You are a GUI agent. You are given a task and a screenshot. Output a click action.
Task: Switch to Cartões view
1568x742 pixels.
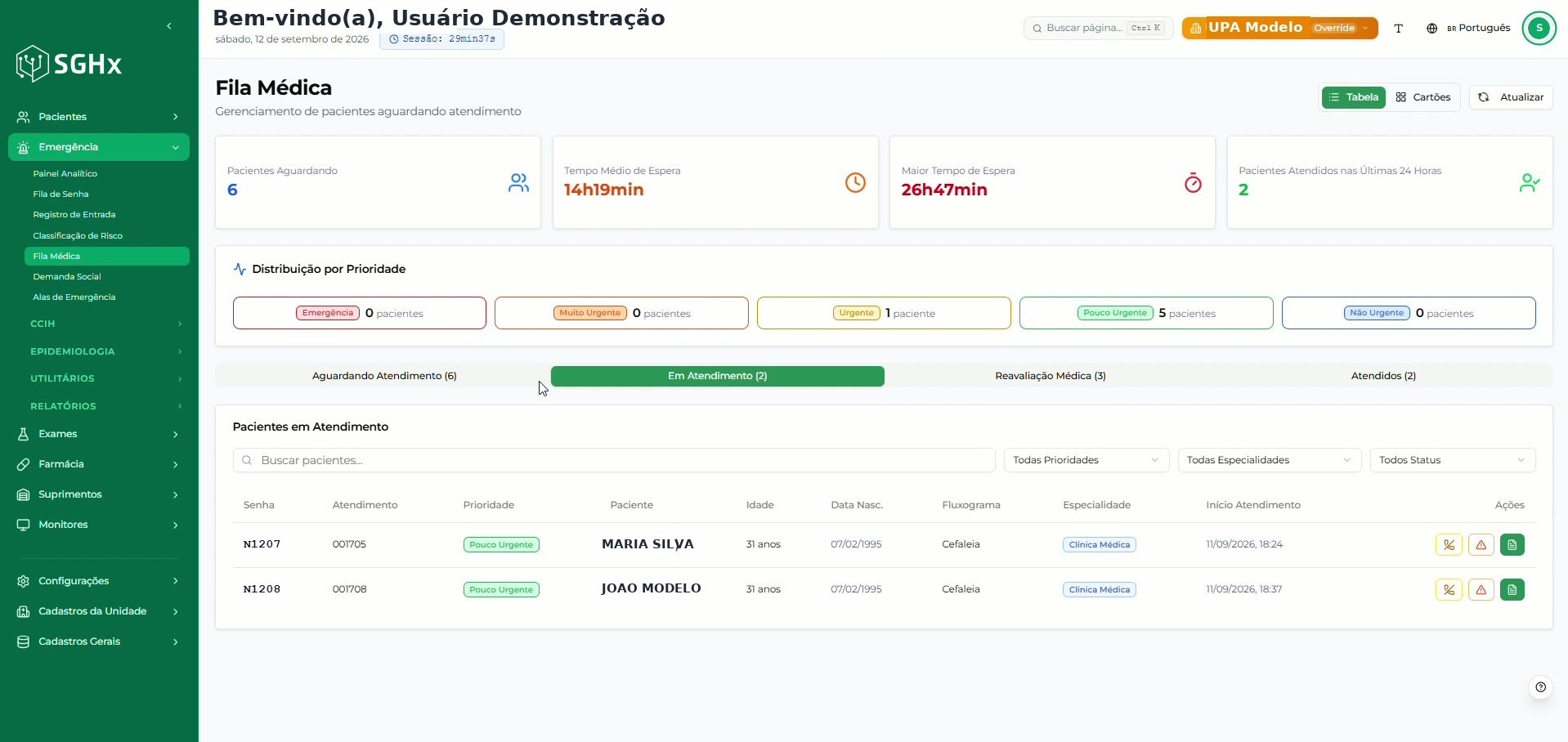pos(1423,97)
